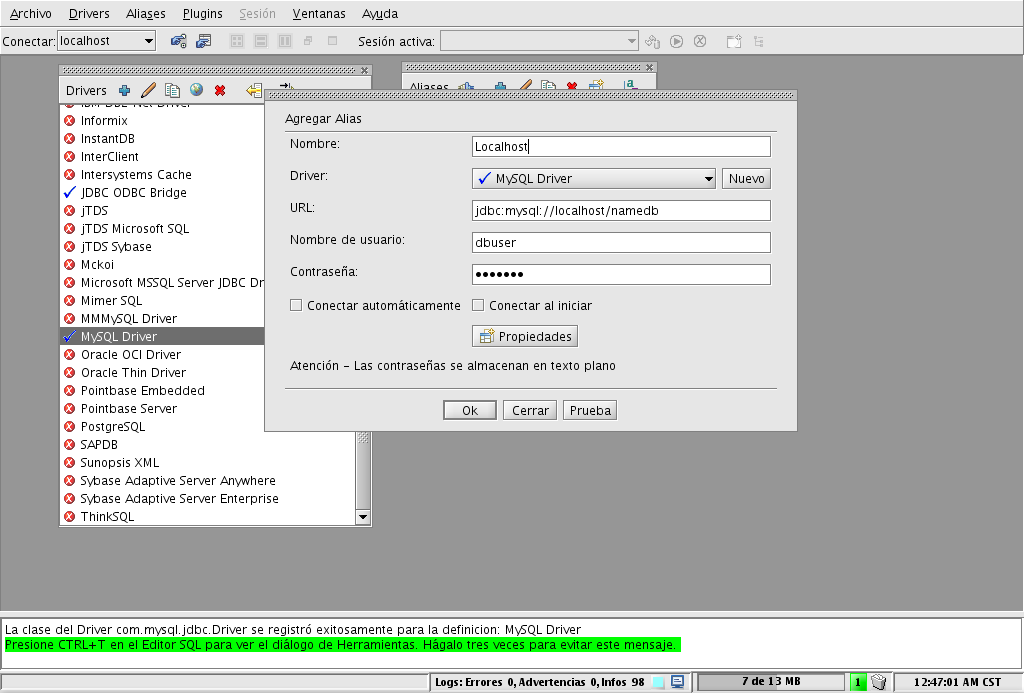Click the global preferences icon in main toolbar
Screen dimensions: 1024x693
[178, 41]
